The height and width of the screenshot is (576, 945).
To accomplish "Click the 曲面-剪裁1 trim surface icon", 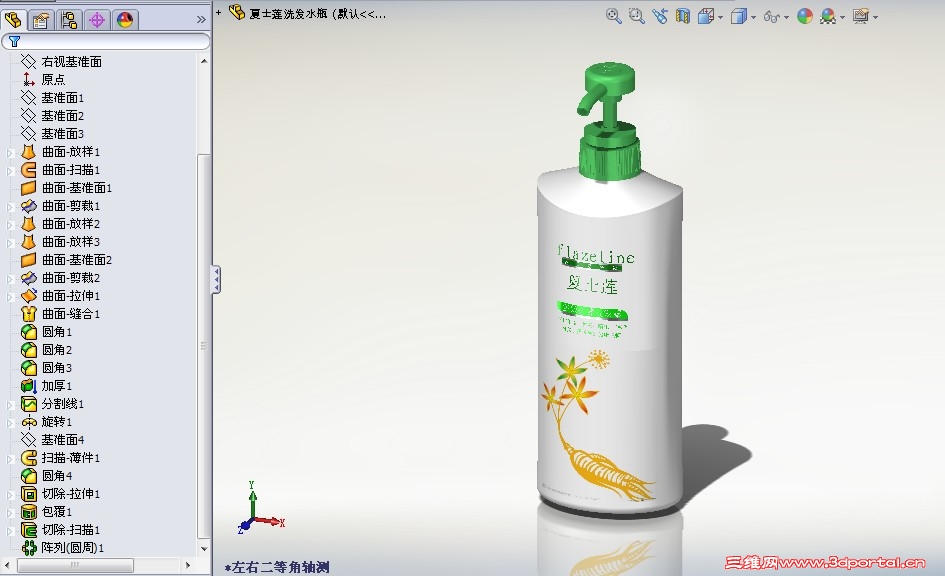I will pos(28,205).
